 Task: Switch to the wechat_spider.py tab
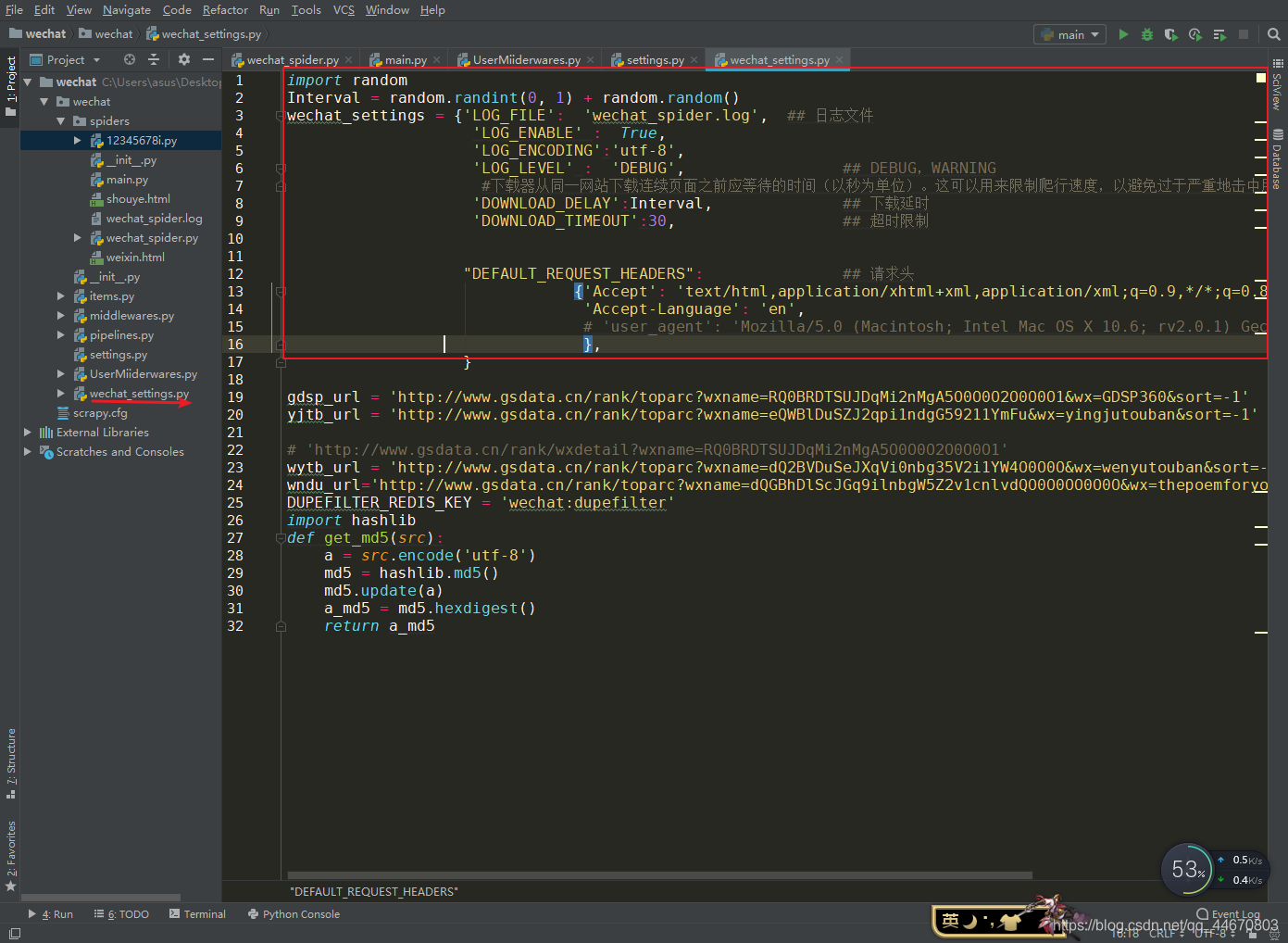293,60
